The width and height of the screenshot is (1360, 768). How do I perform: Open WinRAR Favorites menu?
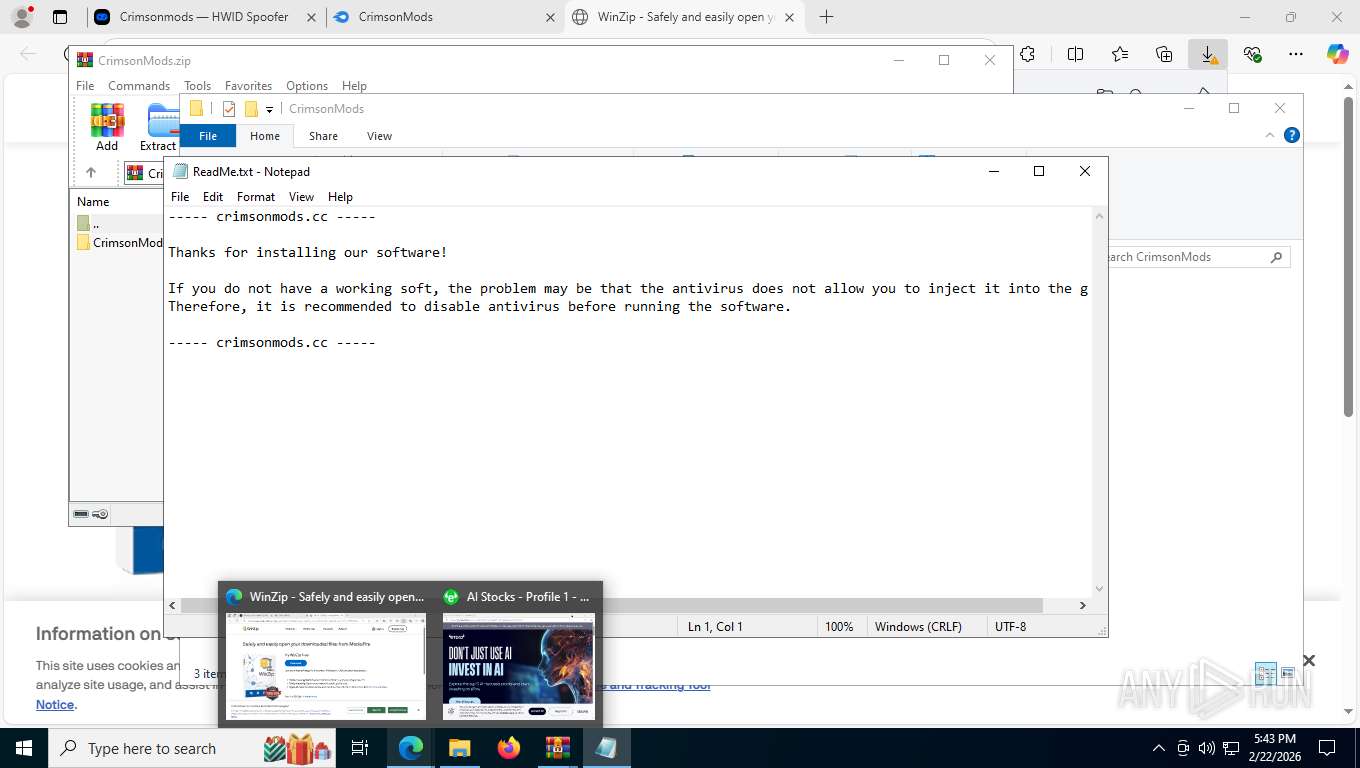point(248,86)
